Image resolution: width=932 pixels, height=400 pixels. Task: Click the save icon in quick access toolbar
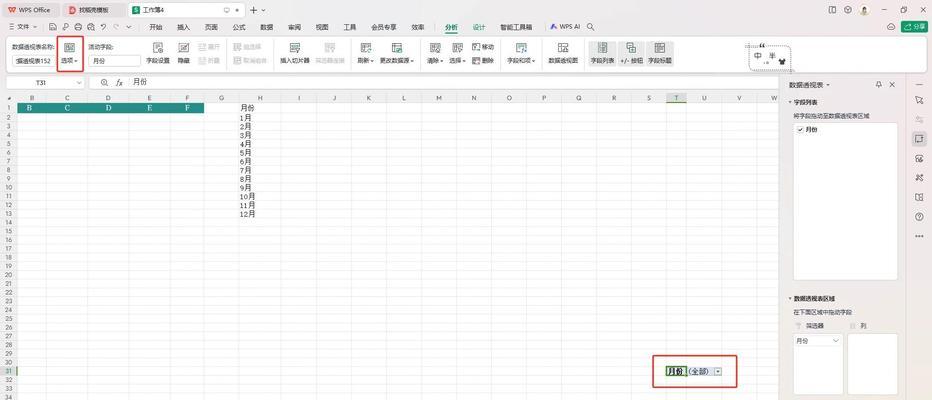[x=53, y=27]
